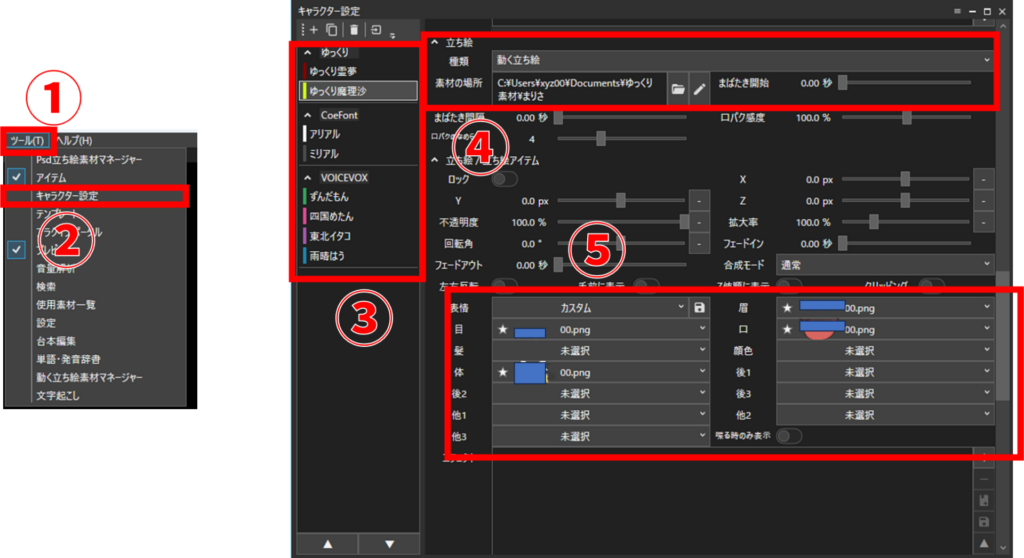
Task: Open the 顔色 dropdown
Action: 885,351
